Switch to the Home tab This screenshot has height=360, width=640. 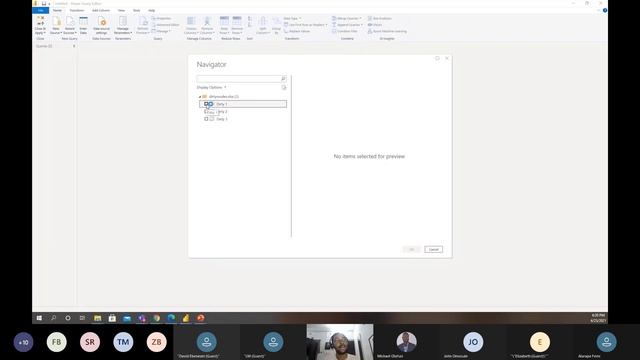57,10
